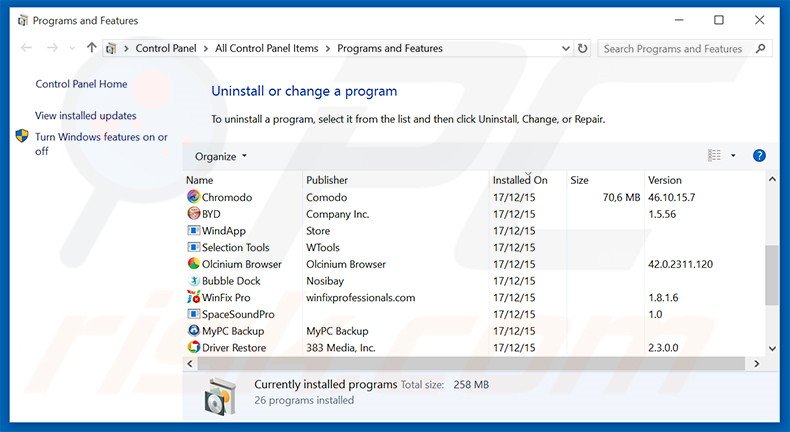The width and height of the screenshot is (790, 432).
Task: Navigate forward with the right arrow
Action: (x=52, y=48)
